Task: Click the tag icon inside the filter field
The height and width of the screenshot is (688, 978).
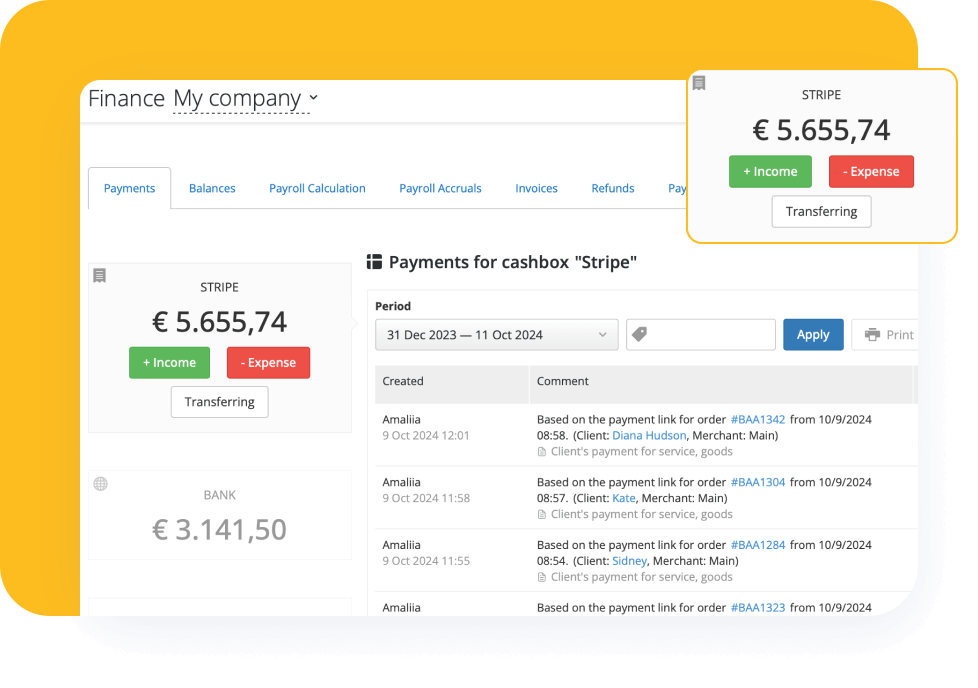Action: click(639, 334)
